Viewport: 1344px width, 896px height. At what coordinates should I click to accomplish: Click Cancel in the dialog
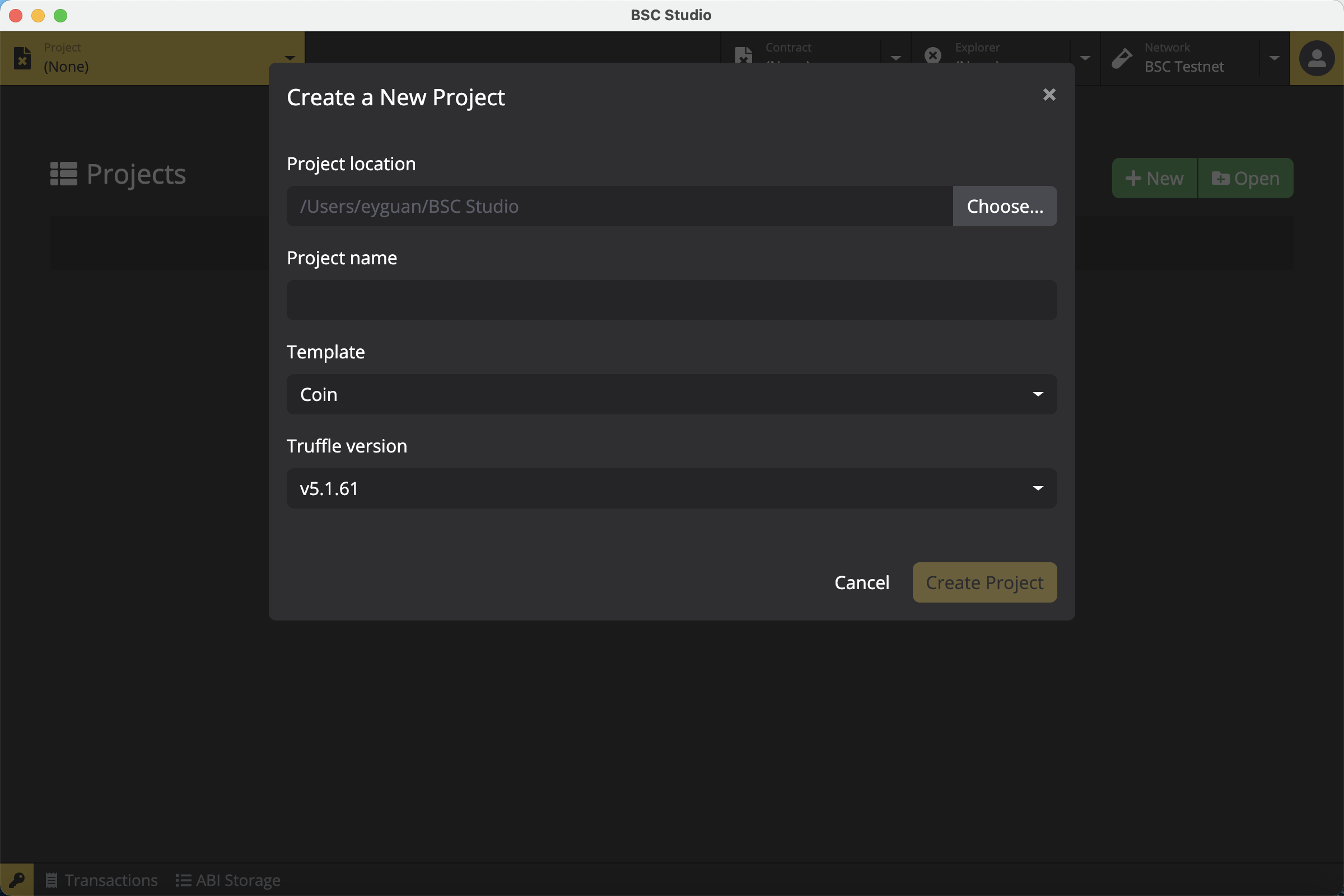pyautogui.click(x=861, y=582)
